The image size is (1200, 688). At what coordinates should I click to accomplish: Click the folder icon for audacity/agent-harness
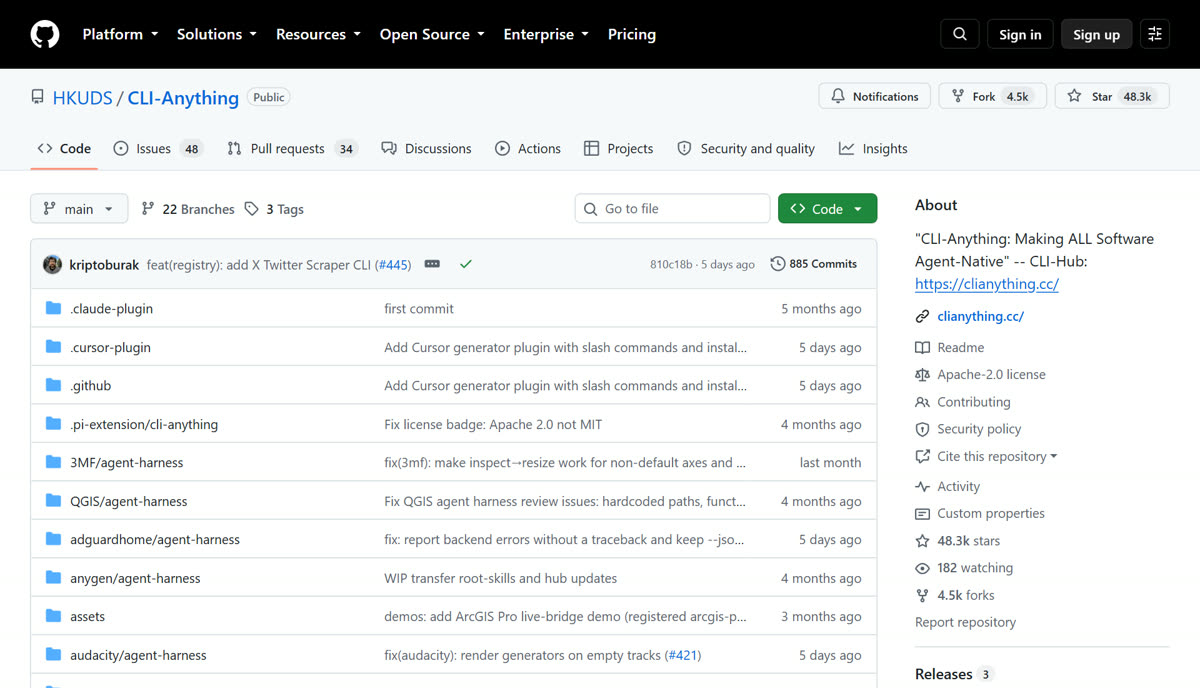coord(53,655)
